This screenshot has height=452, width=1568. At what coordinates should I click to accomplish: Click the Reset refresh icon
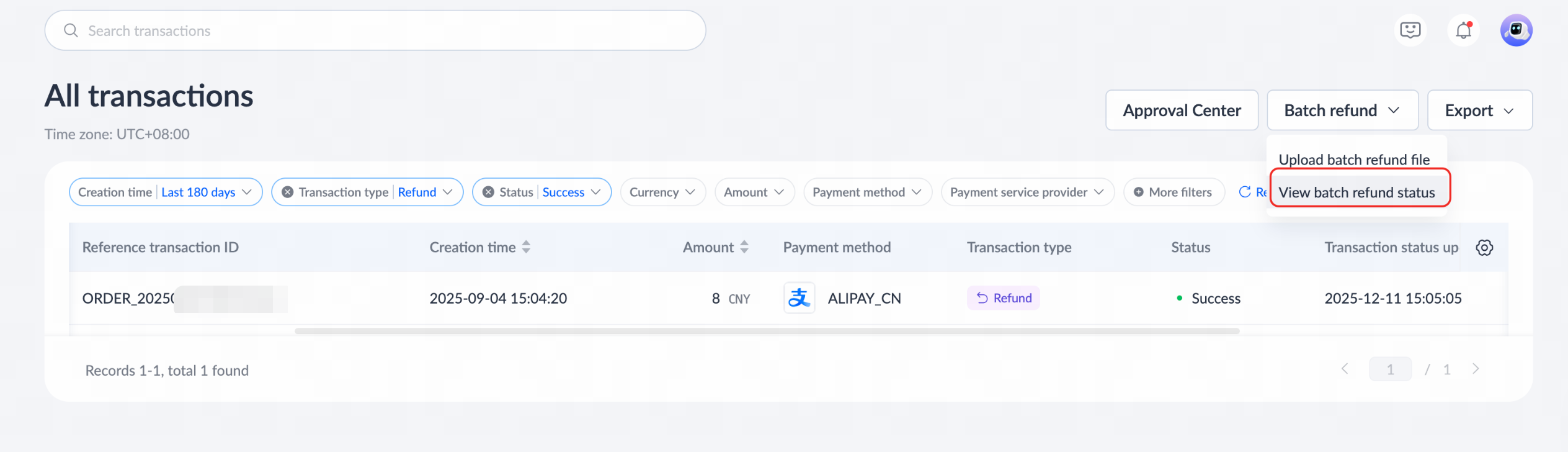[1244, 192]
